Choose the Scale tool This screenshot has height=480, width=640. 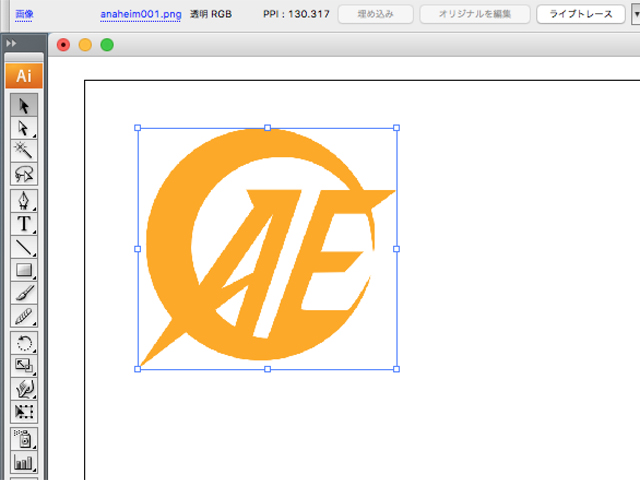[24, 365]
